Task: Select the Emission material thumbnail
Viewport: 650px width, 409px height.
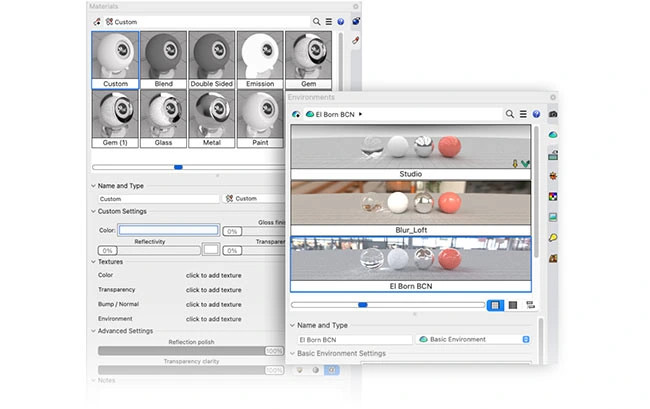Action: click(x=260, y=60)
